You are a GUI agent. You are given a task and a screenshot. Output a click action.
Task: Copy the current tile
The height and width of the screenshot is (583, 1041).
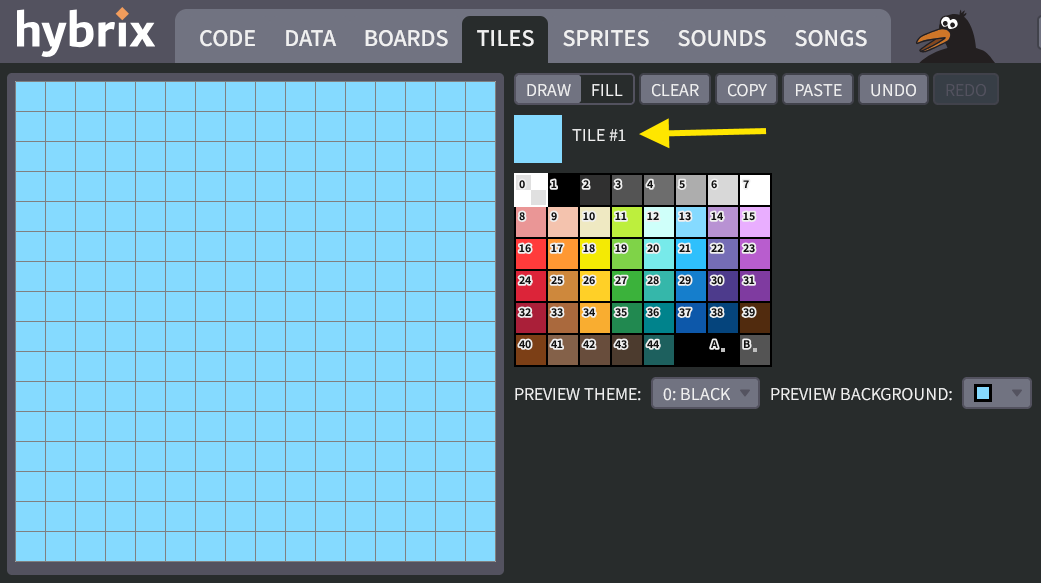point(746,89)
